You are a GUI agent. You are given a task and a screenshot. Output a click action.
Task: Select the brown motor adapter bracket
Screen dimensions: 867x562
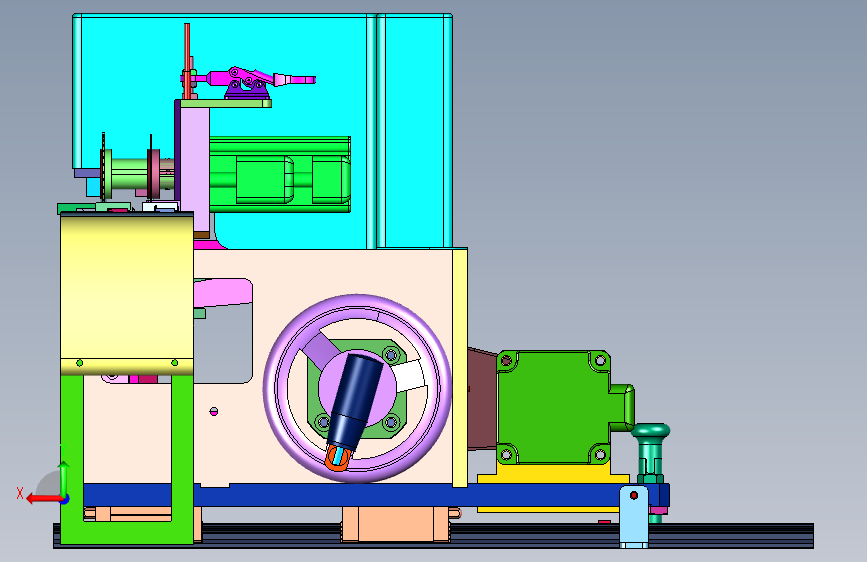pos(482,399)
